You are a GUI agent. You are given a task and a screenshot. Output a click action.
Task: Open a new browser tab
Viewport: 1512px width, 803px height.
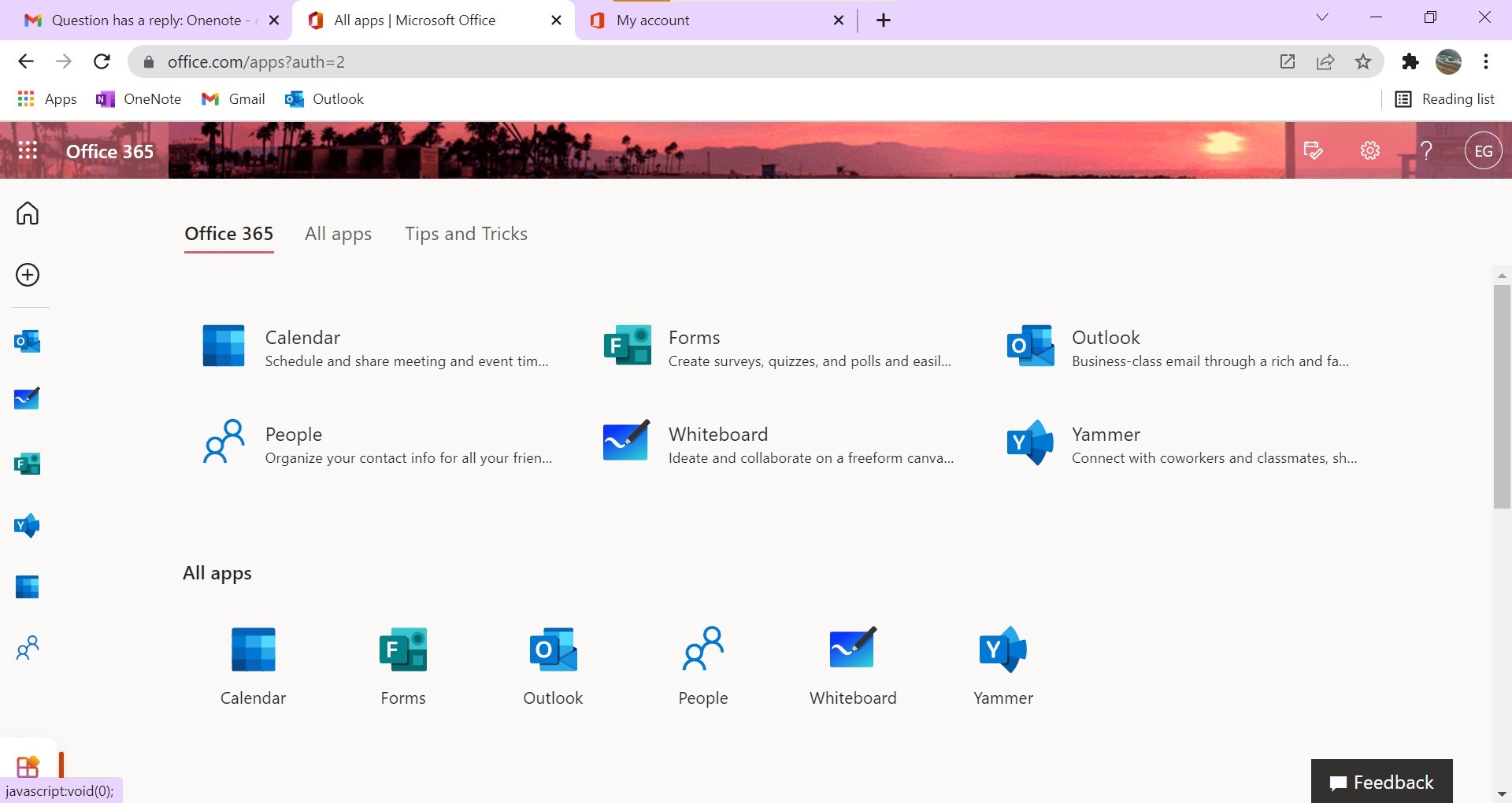[x=884, y=20]
